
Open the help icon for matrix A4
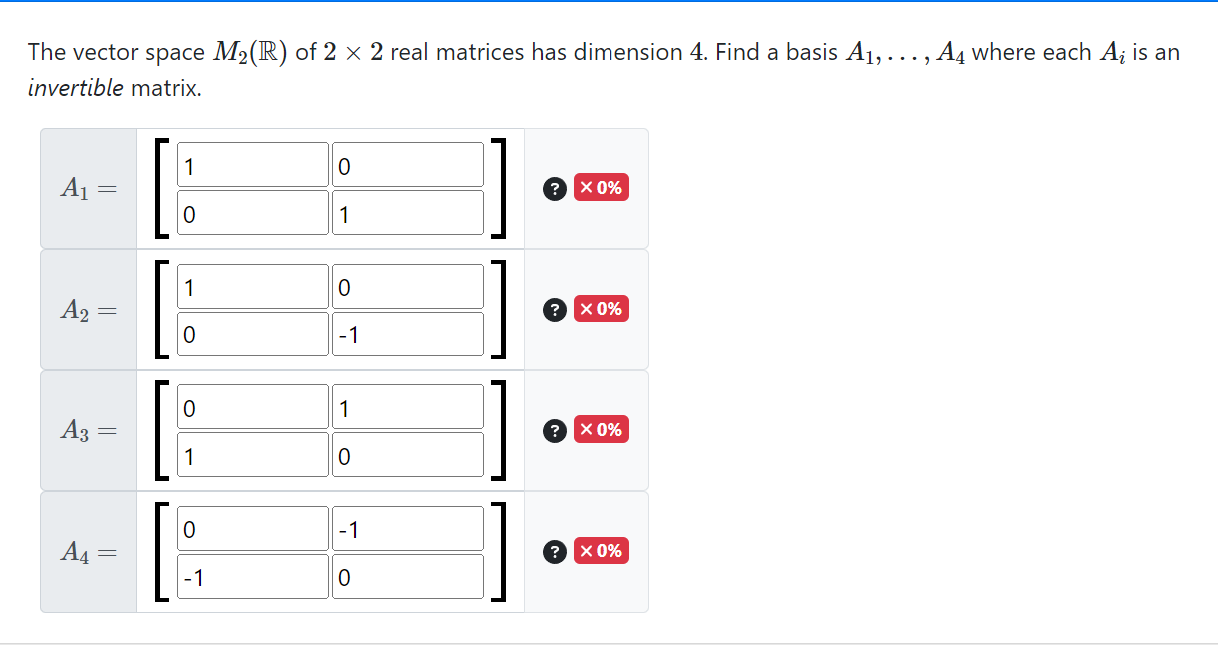coord(555,552)
